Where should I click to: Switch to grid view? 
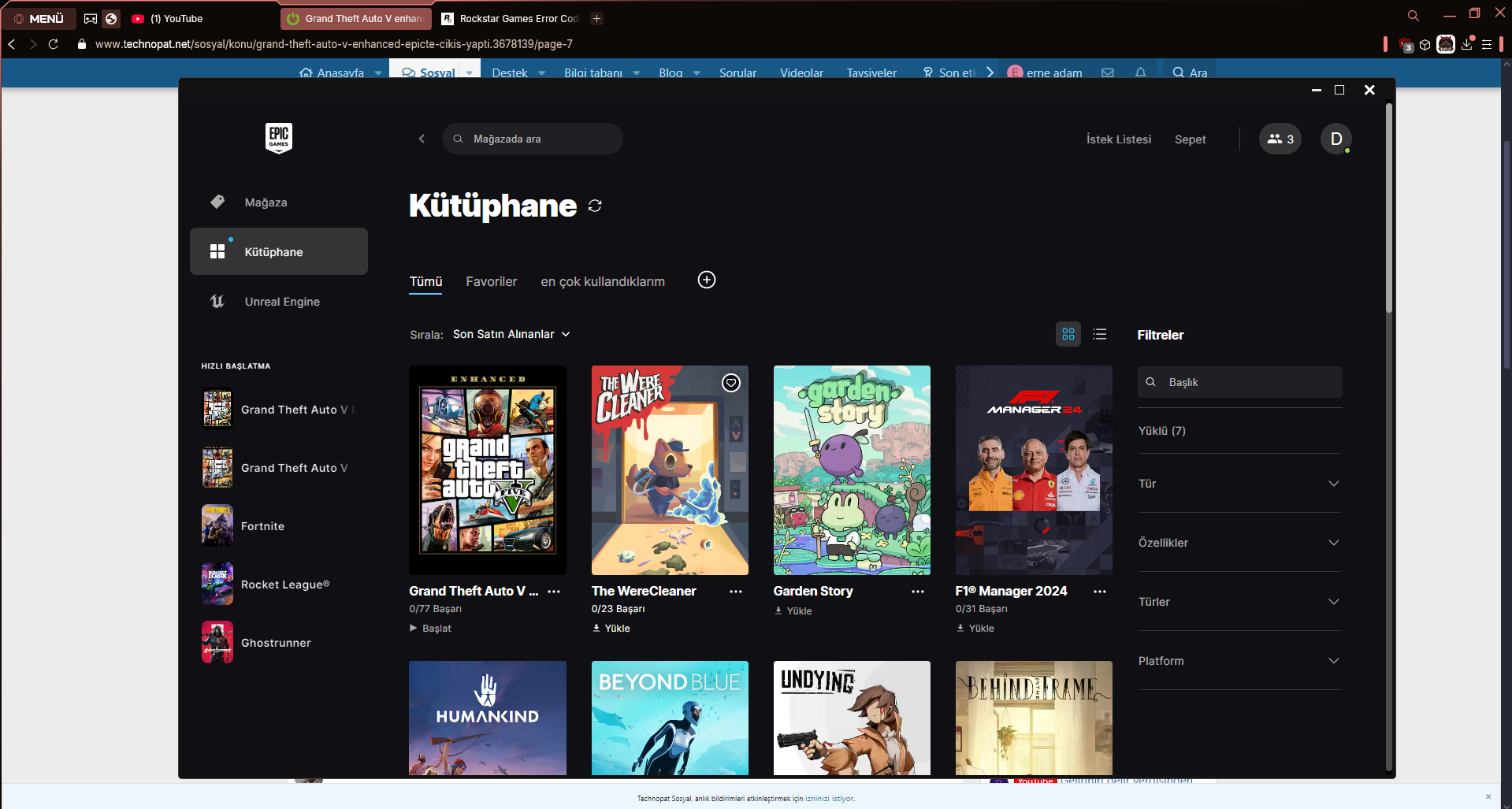(1068, 334)
